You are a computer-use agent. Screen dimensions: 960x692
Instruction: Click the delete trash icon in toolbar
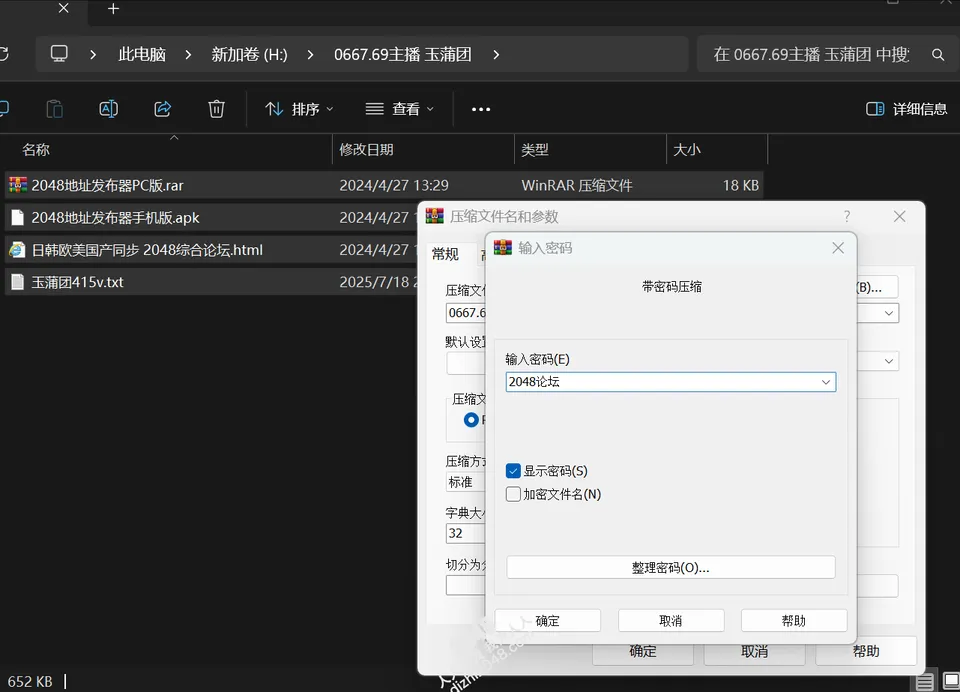point(216,109)
